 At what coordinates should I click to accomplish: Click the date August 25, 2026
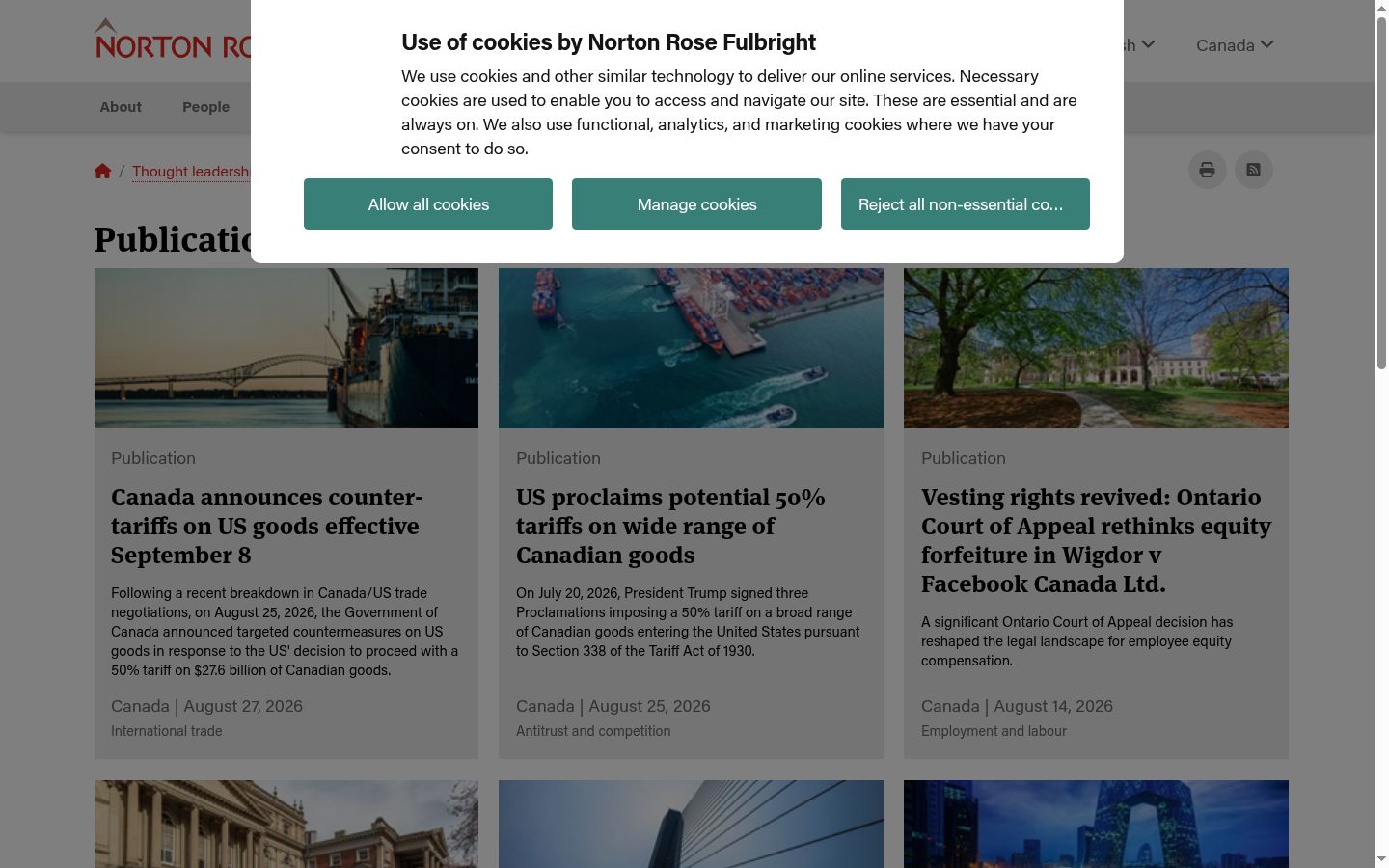649,706
